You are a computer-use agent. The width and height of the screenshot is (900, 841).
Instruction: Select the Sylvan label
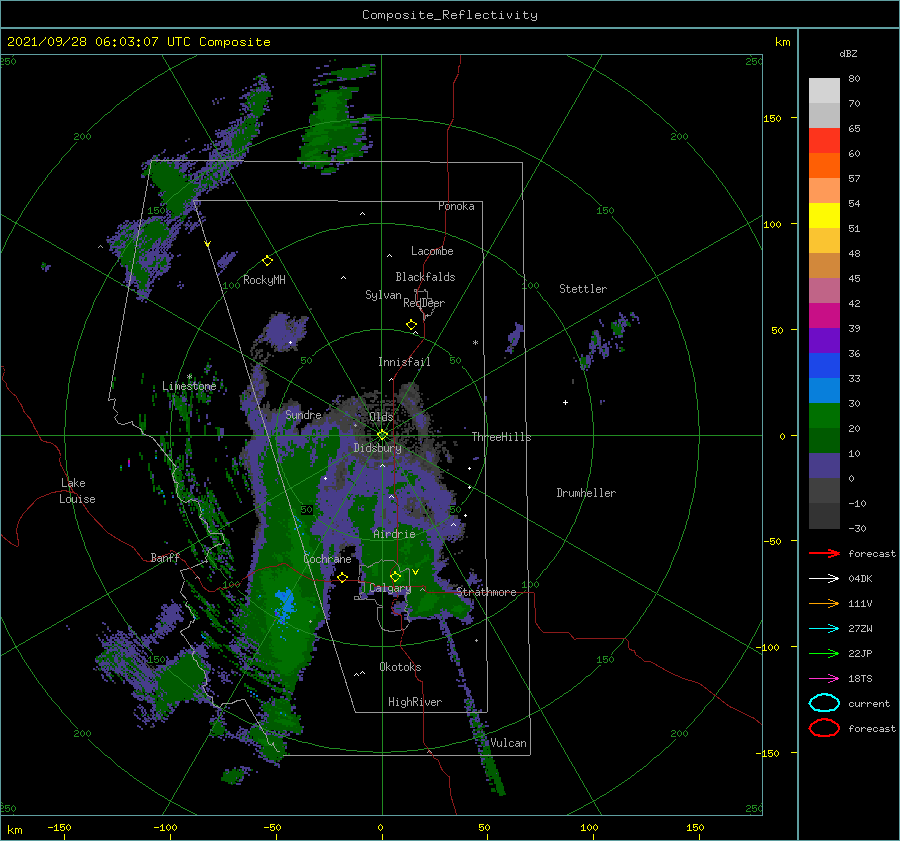pyautogui.click(x=383, y=295)
